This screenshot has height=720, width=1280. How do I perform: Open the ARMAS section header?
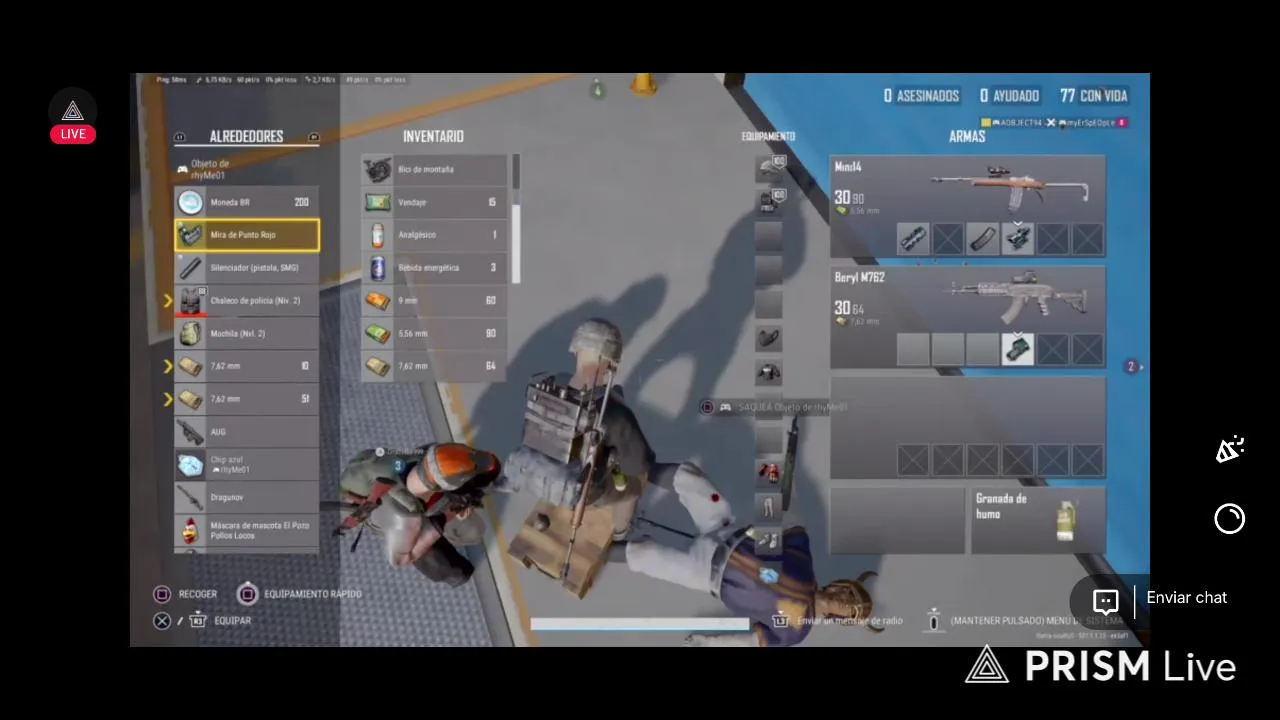[967, 136]
